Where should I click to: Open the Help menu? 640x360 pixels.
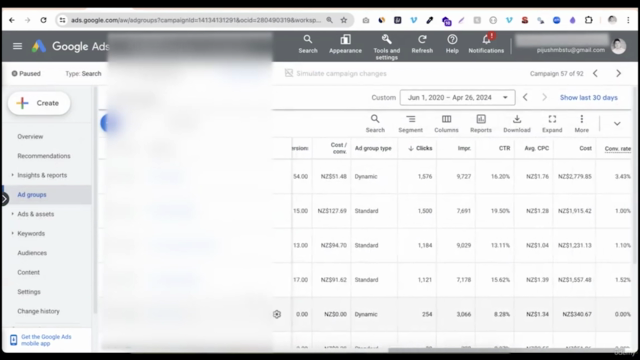point(452,44)
